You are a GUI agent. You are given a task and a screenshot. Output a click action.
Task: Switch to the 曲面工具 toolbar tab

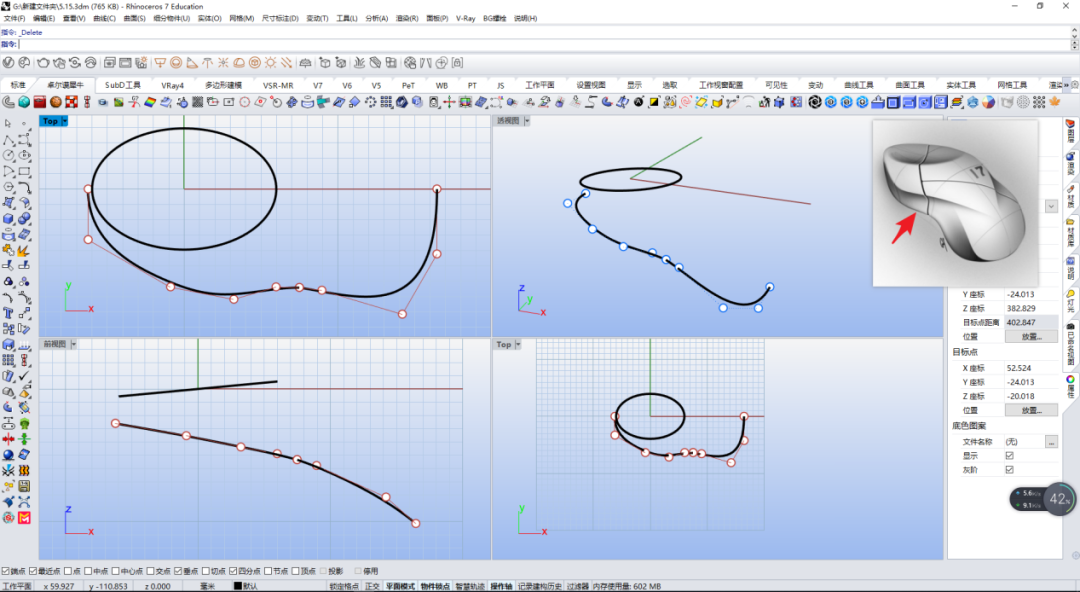(909, 85)
